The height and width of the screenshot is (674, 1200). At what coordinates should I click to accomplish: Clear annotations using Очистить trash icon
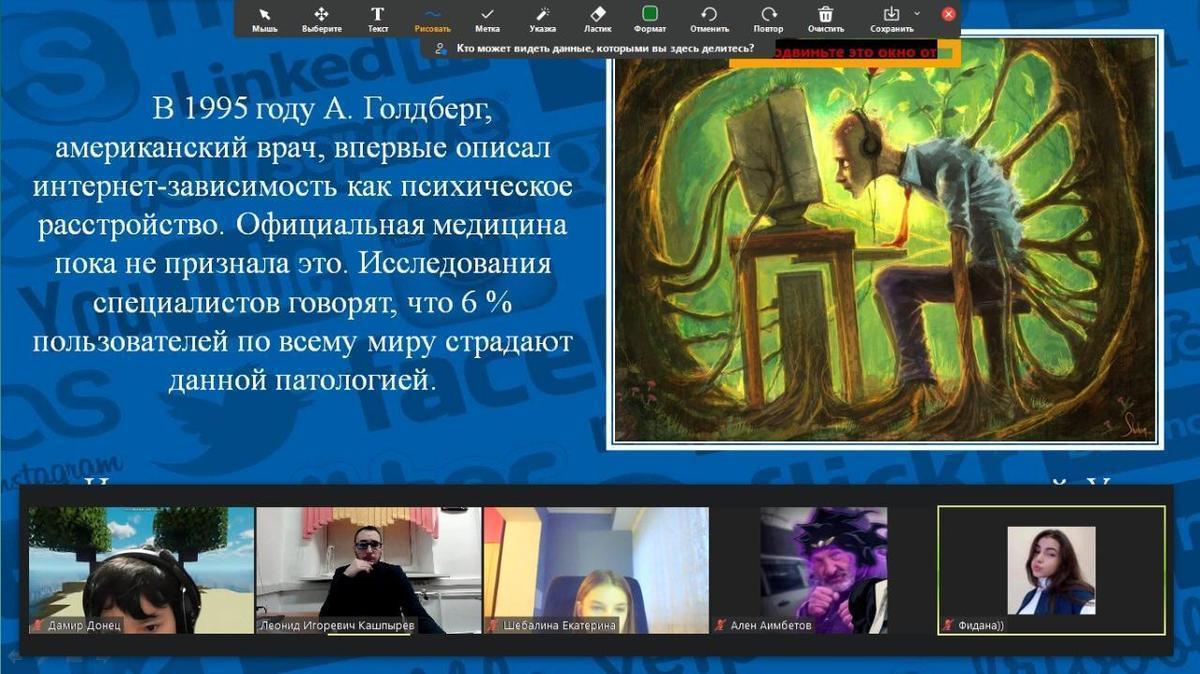[826, 18]
